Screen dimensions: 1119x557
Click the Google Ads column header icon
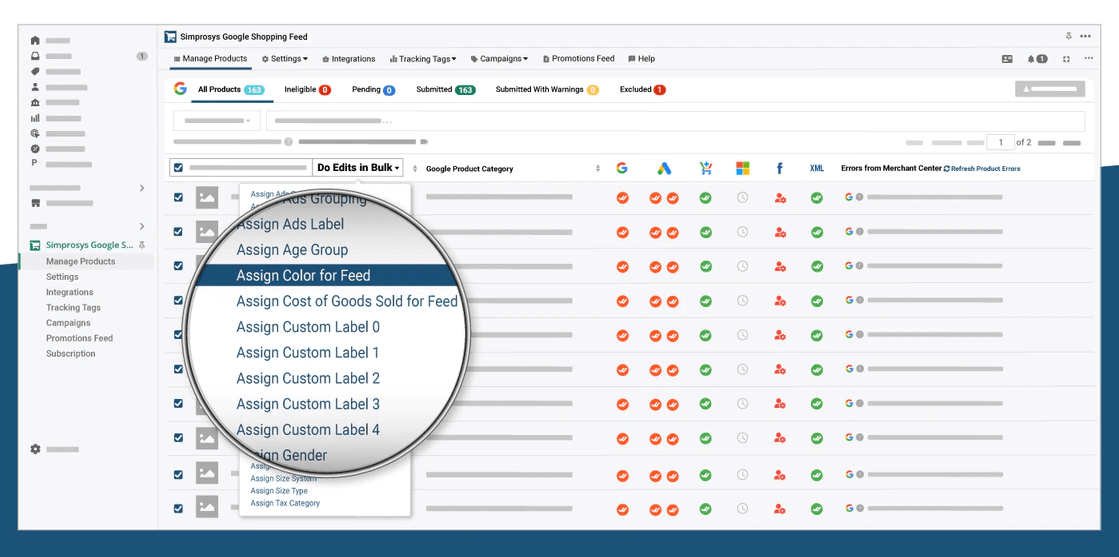[x=664, y=169]
